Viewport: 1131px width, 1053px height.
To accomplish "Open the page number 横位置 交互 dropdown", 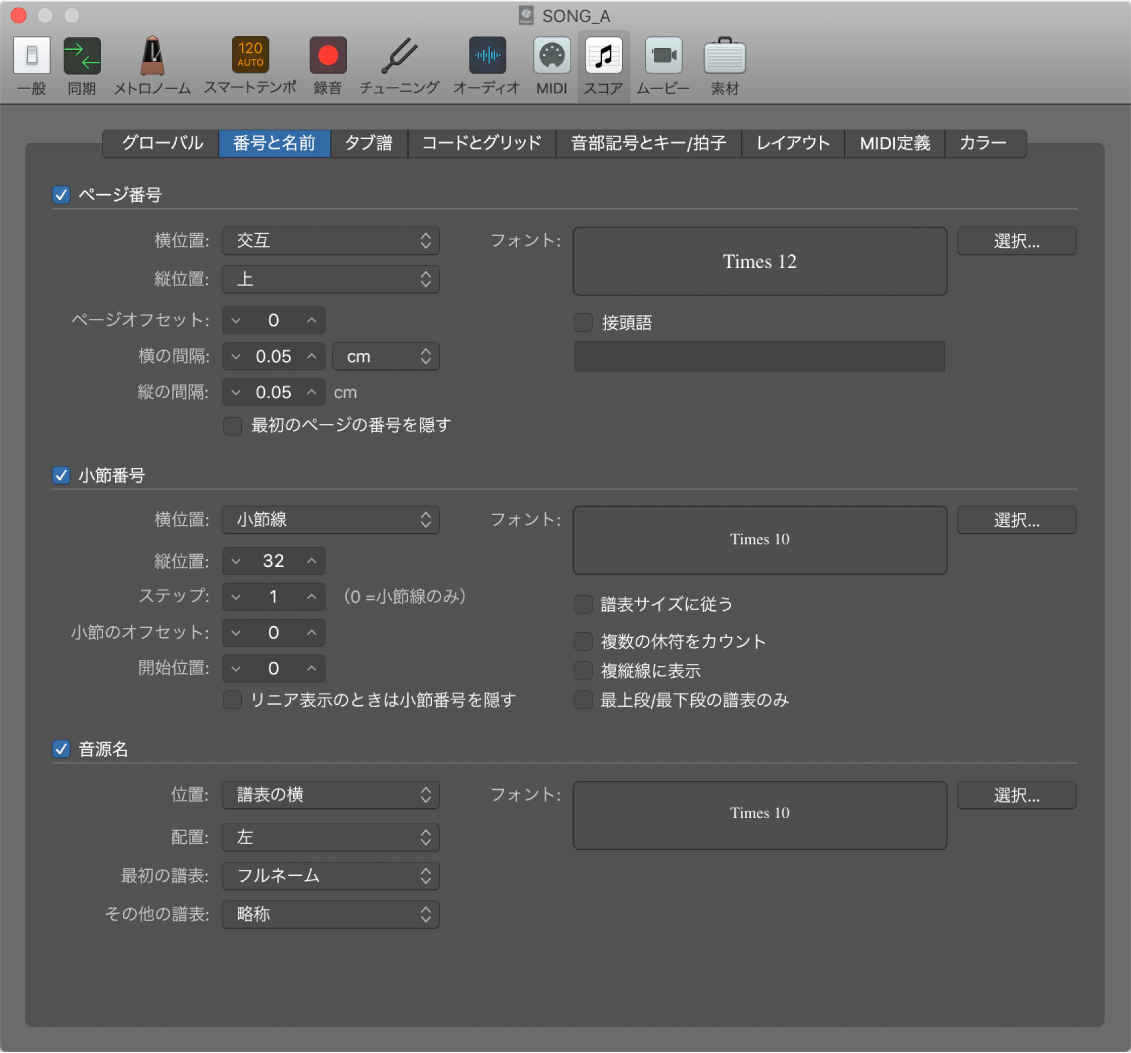I will click(330, 240).
